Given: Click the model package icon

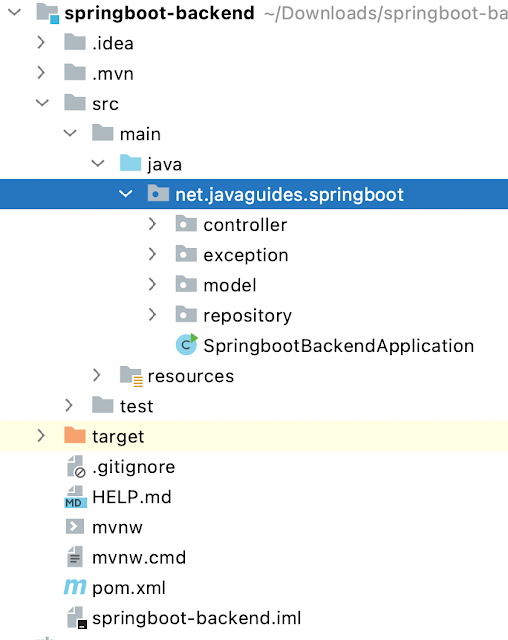Looking at the screenshot, I should coord(186,284).
